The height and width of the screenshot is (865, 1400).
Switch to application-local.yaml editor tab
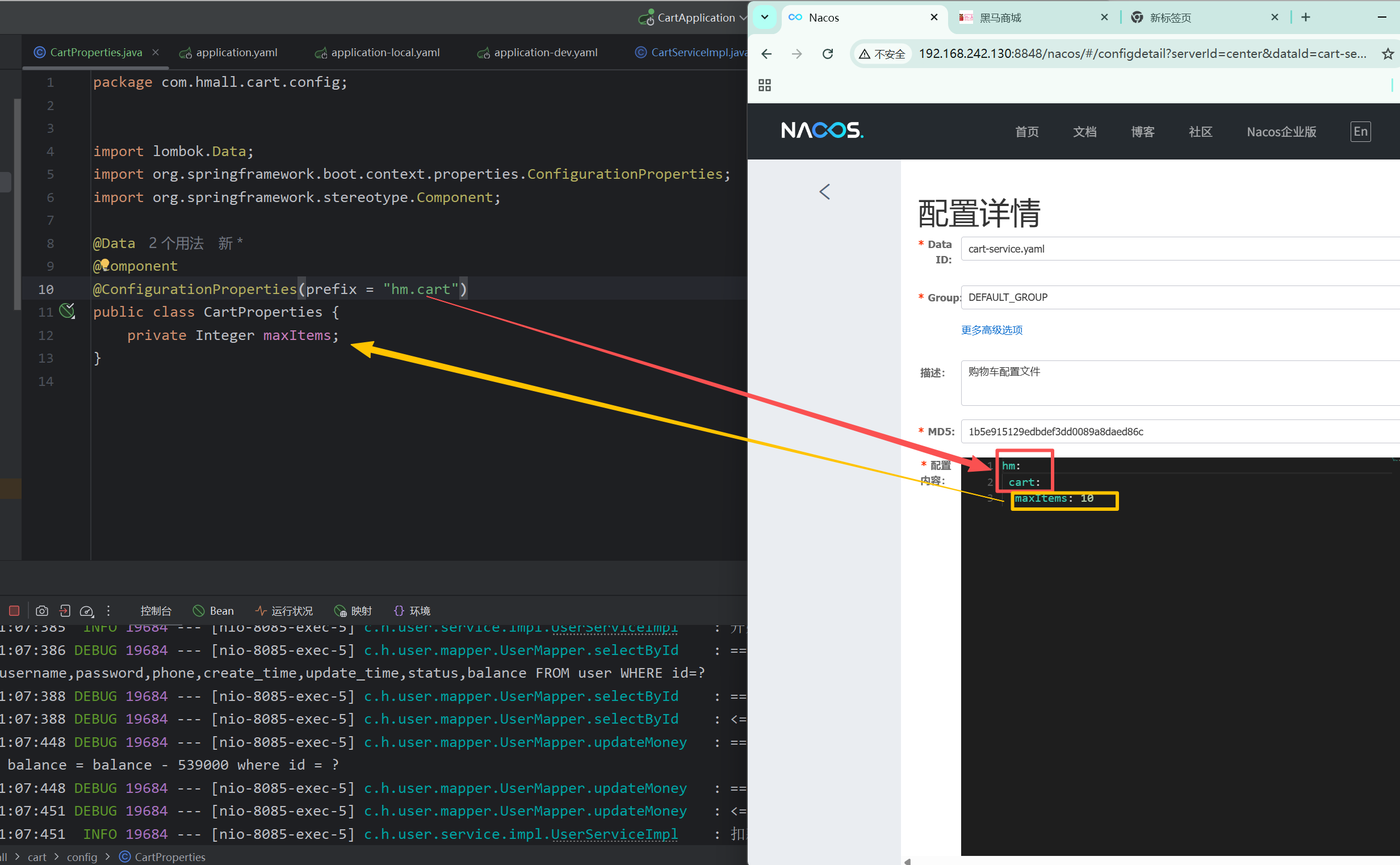384,53
